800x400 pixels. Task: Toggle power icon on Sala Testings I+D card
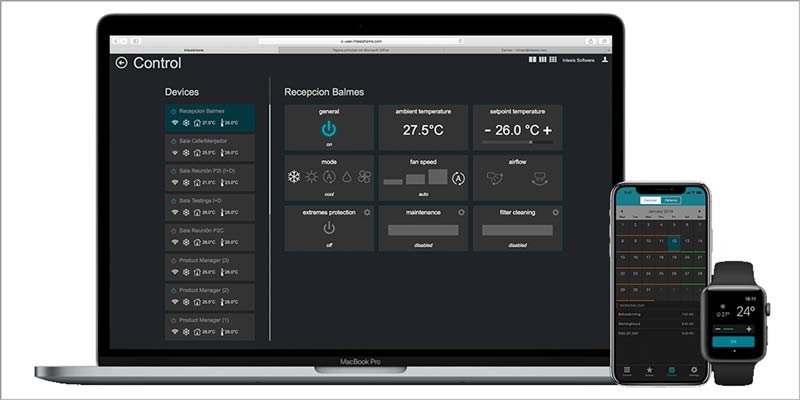pyautogui.click(x=173, y=201)
